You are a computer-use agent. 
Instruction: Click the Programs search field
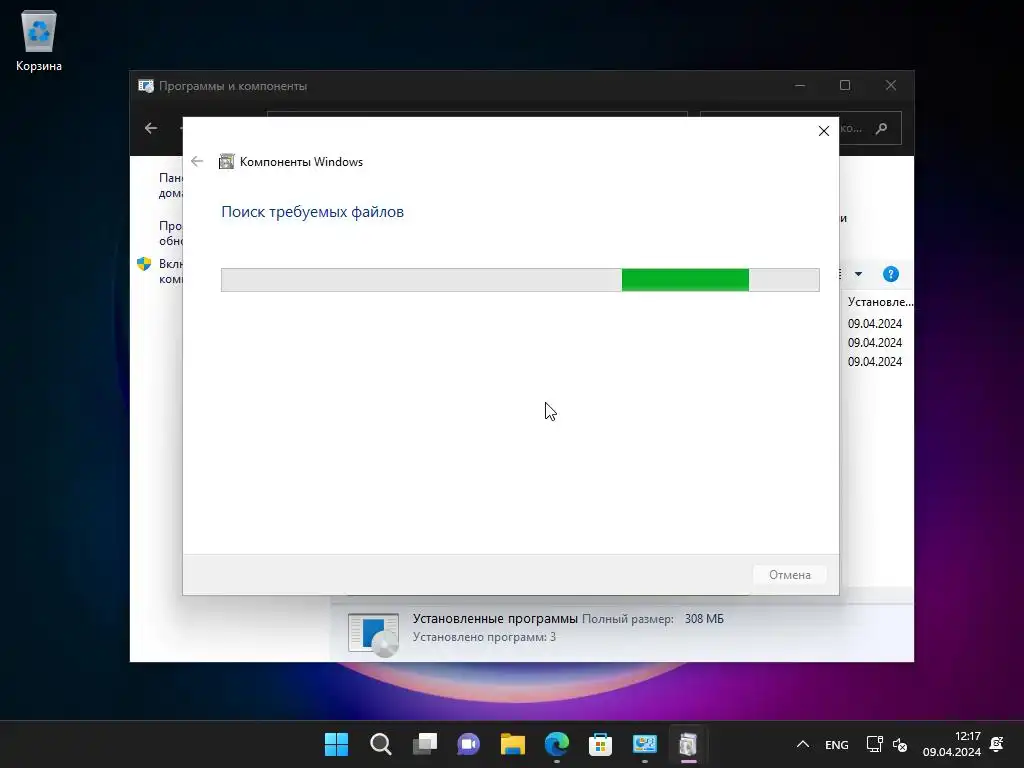point(801,128)
